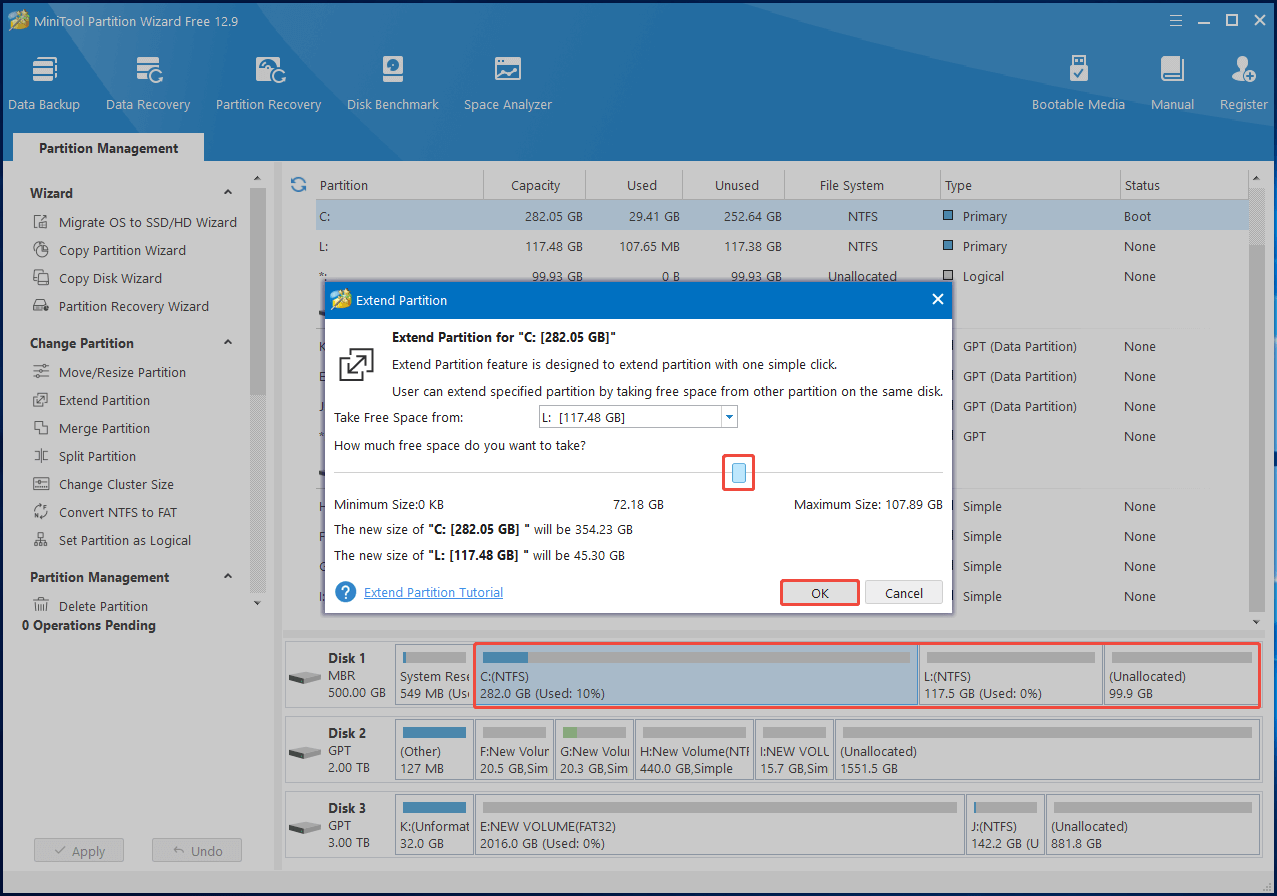Switch to Partition Management tab
The height and width of the screenshot is (896, 1277).
108,148
